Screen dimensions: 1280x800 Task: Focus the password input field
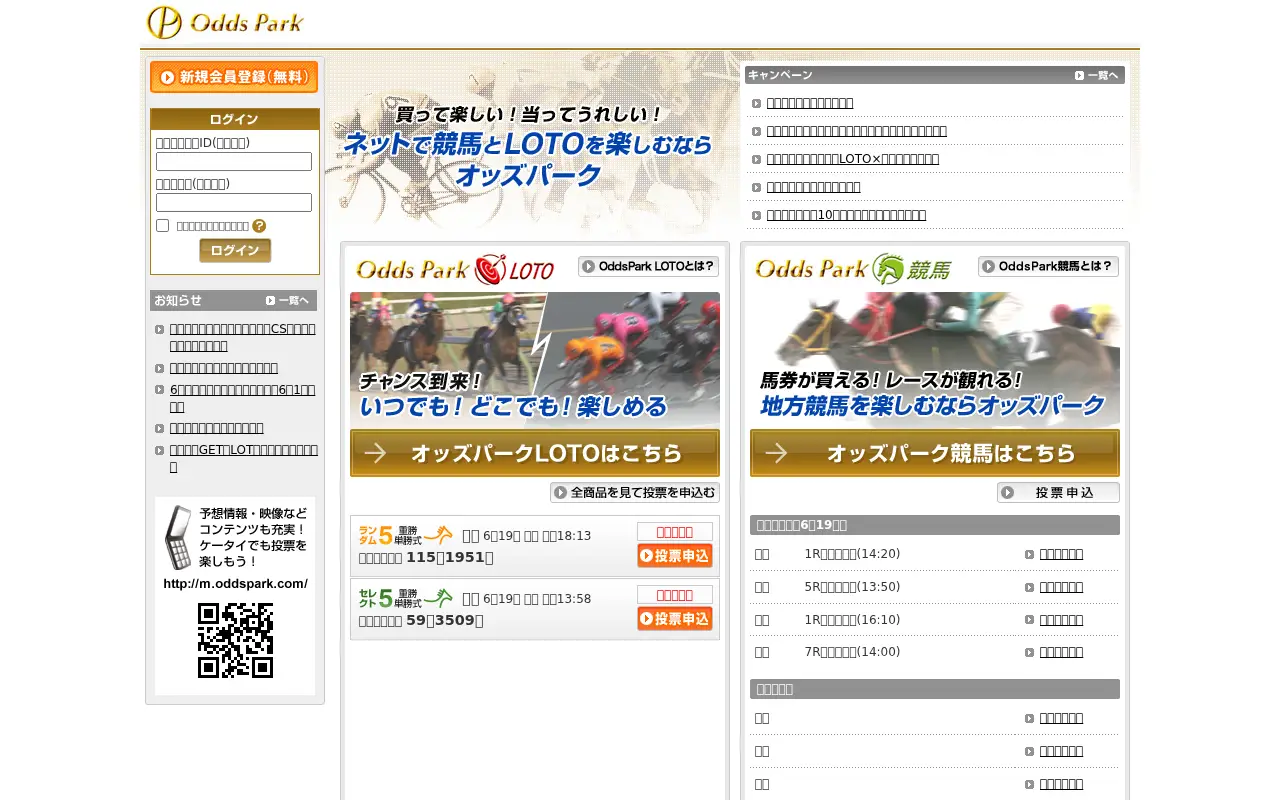(x=234, y=202)
